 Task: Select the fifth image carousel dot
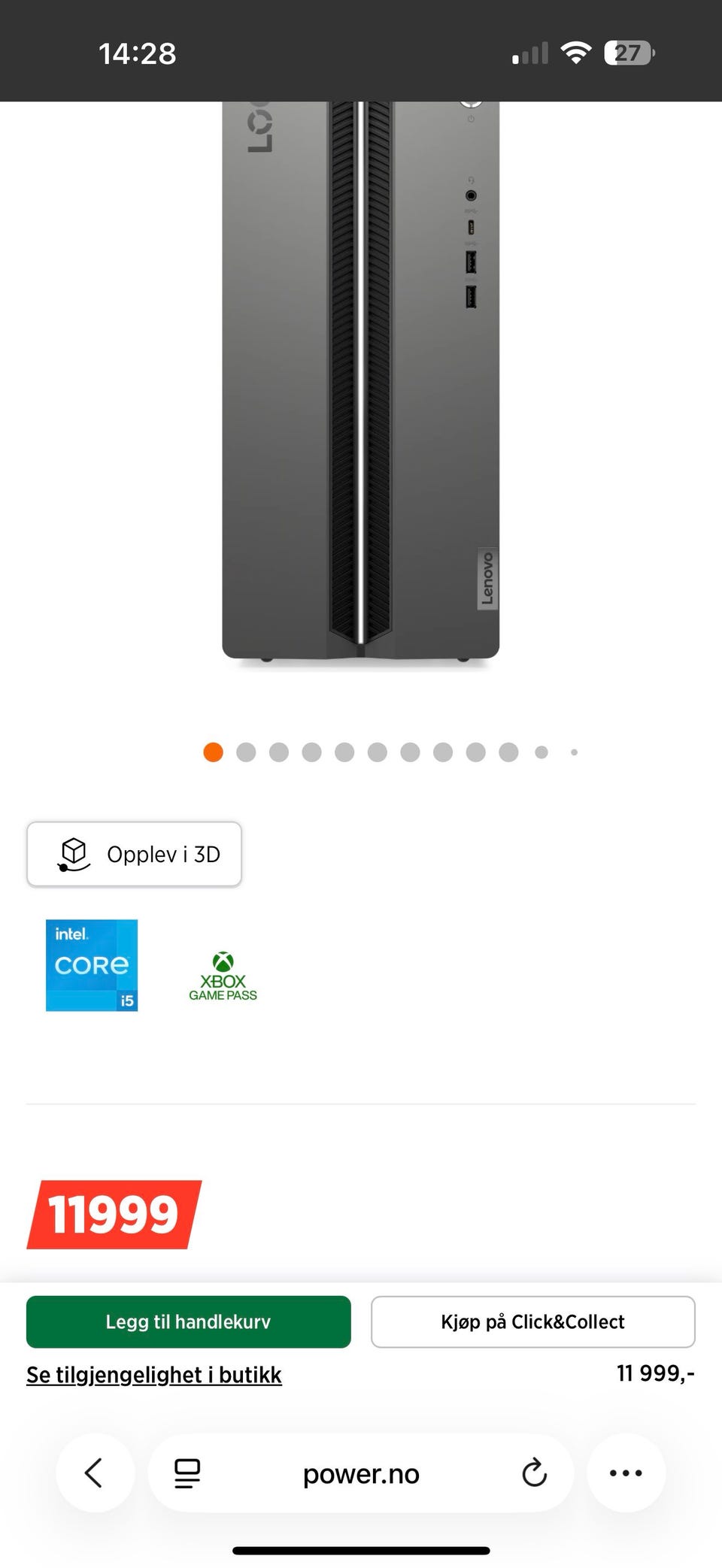344,752
